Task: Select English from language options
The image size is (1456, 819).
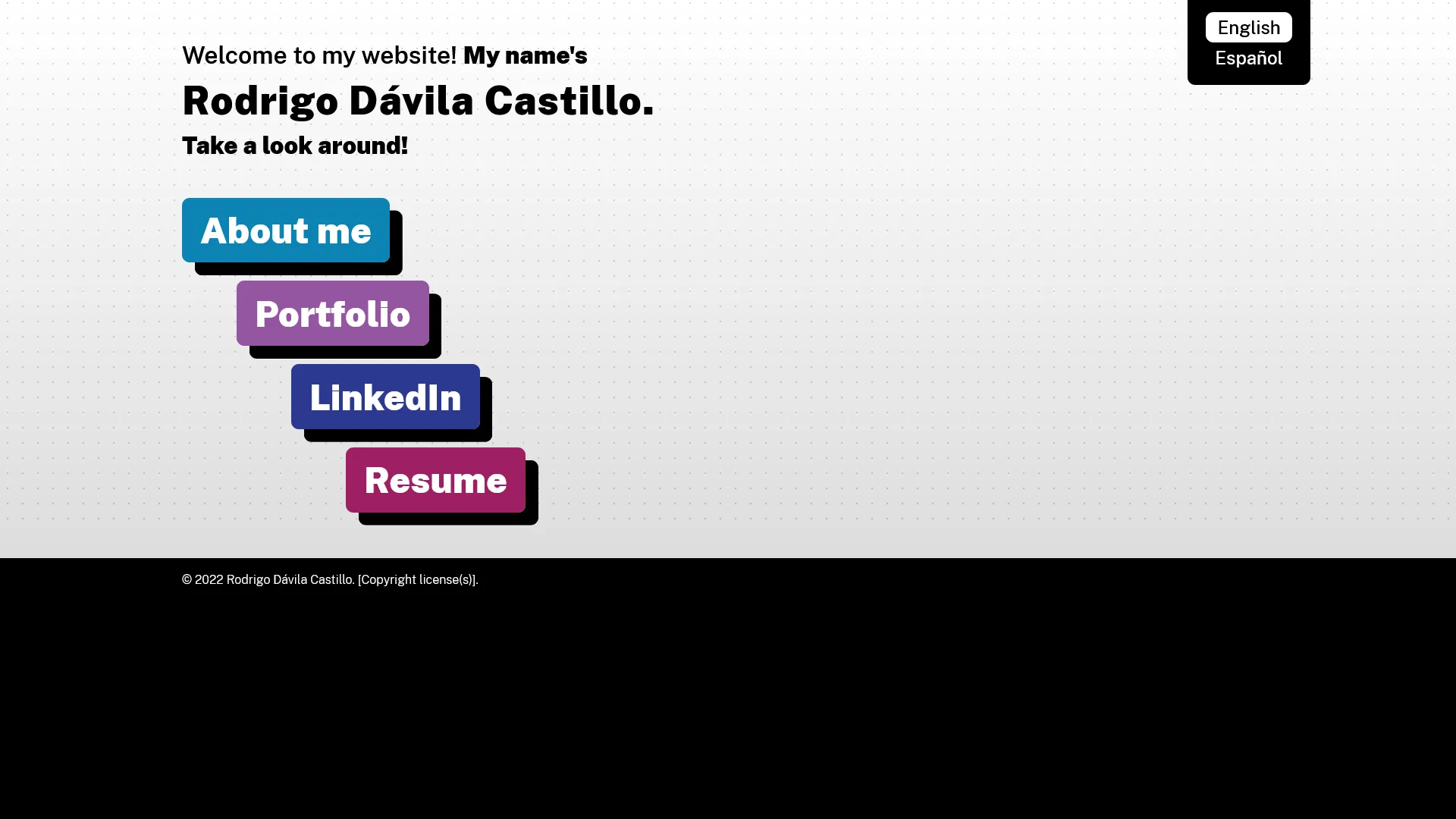Action: (1248, 27)
